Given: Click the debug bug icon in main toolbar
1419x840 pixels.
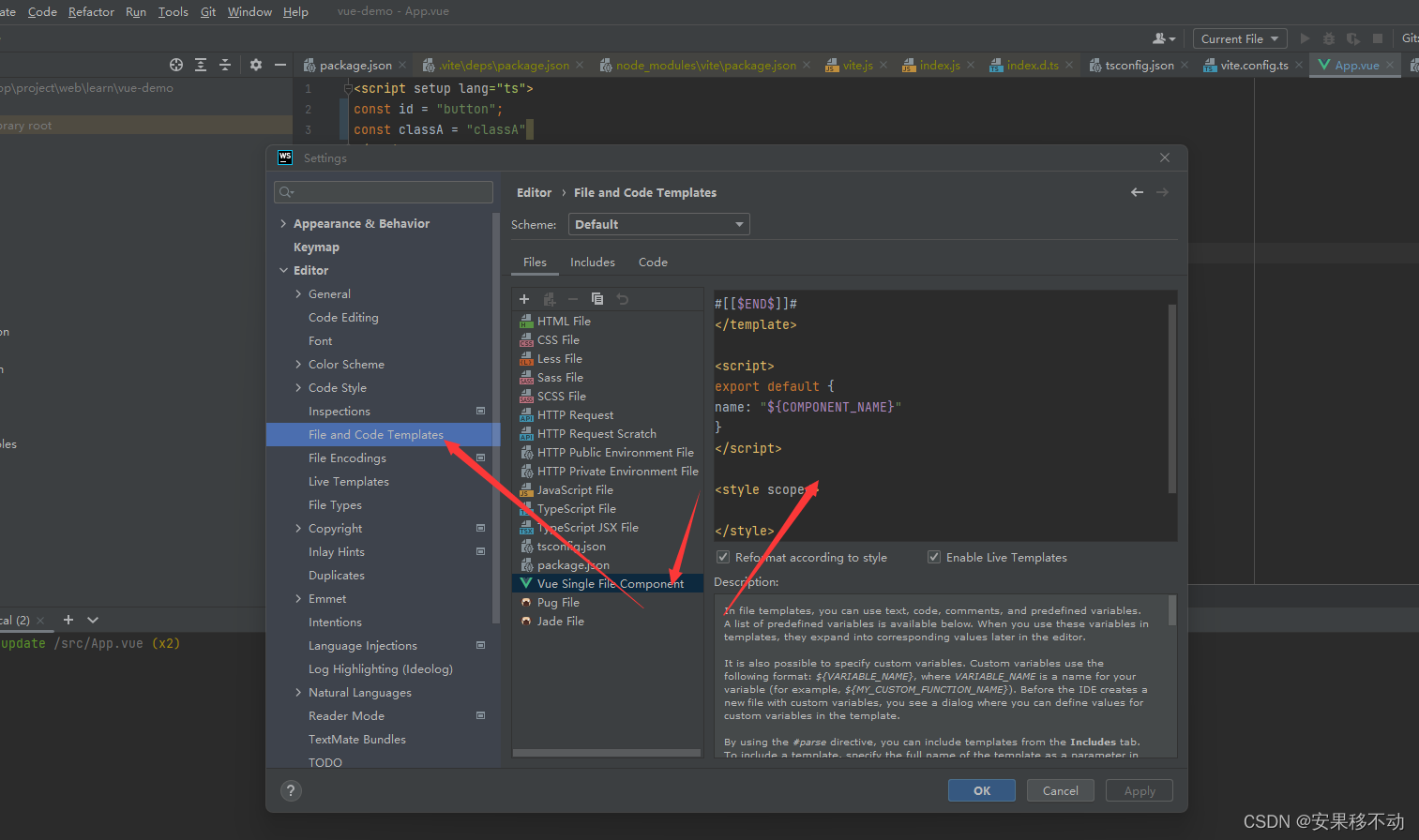Looking at the screenshot, I should coord(1329,38).
